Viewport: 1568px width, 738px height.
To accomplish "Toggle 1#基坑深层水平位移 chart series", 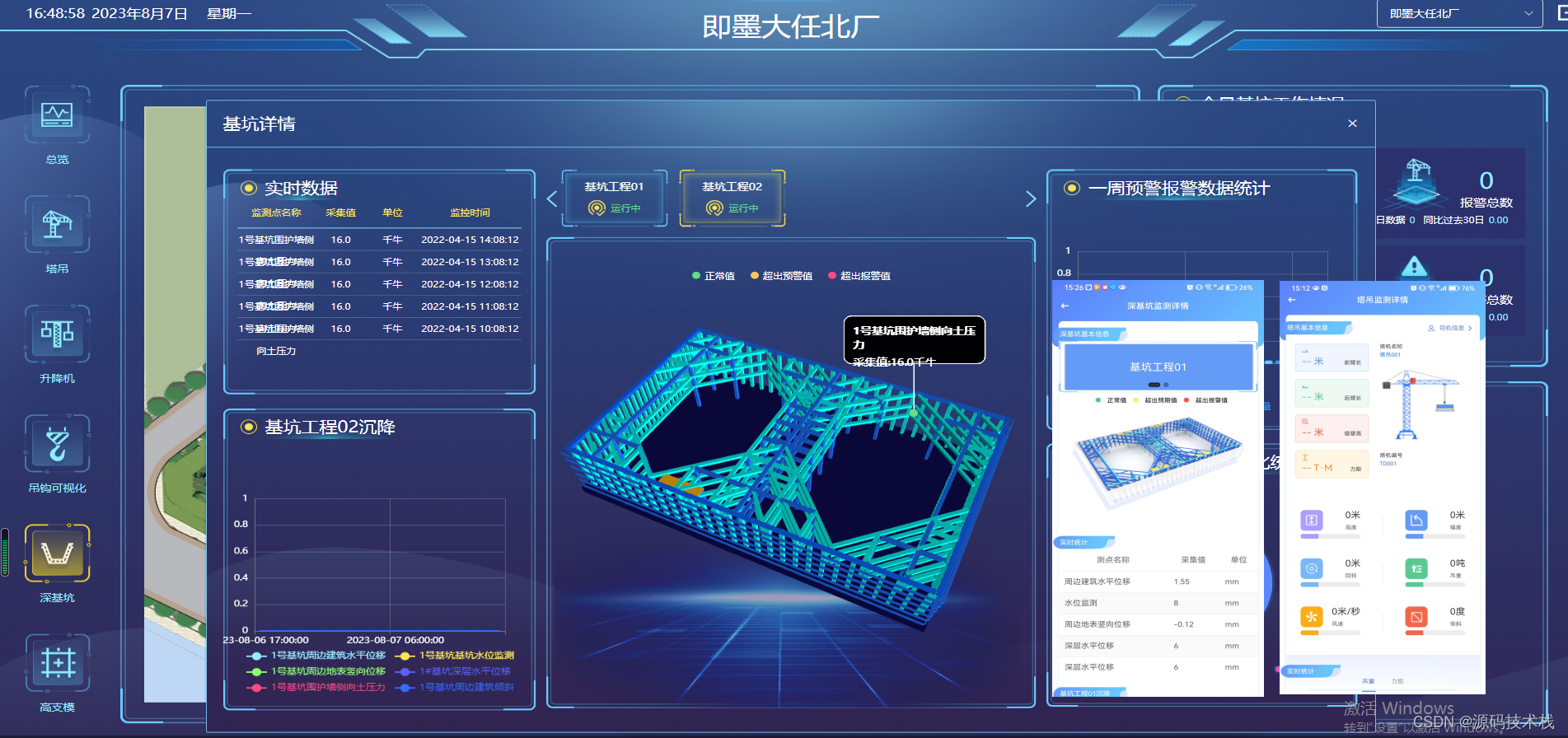I will pos(453,671).
